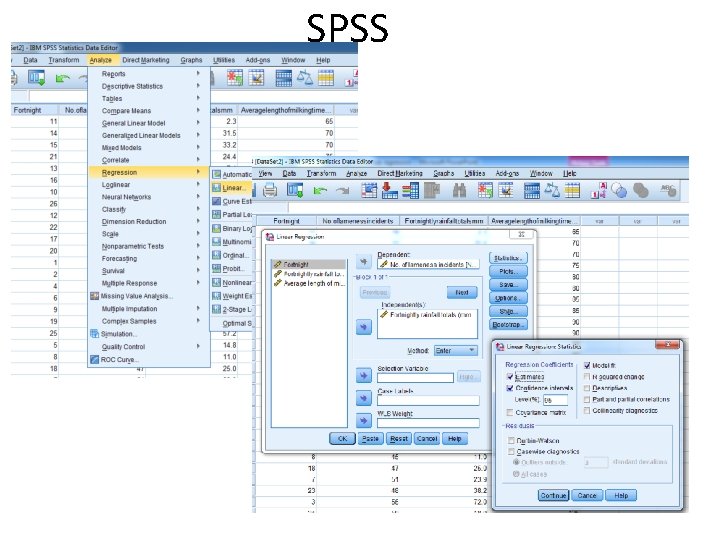Enable Collinearity diagnostics checkbox
Screen dimensions: 720x540
coord(587,411)
